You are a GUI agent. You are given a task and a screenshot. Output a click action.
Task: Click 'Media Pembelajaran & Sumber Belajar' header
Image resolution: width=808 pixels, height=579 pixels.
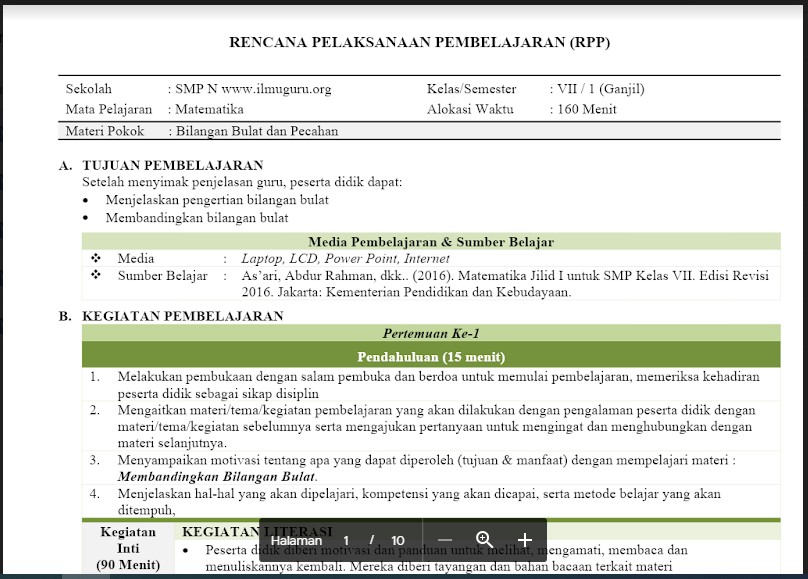pos(431,242)
